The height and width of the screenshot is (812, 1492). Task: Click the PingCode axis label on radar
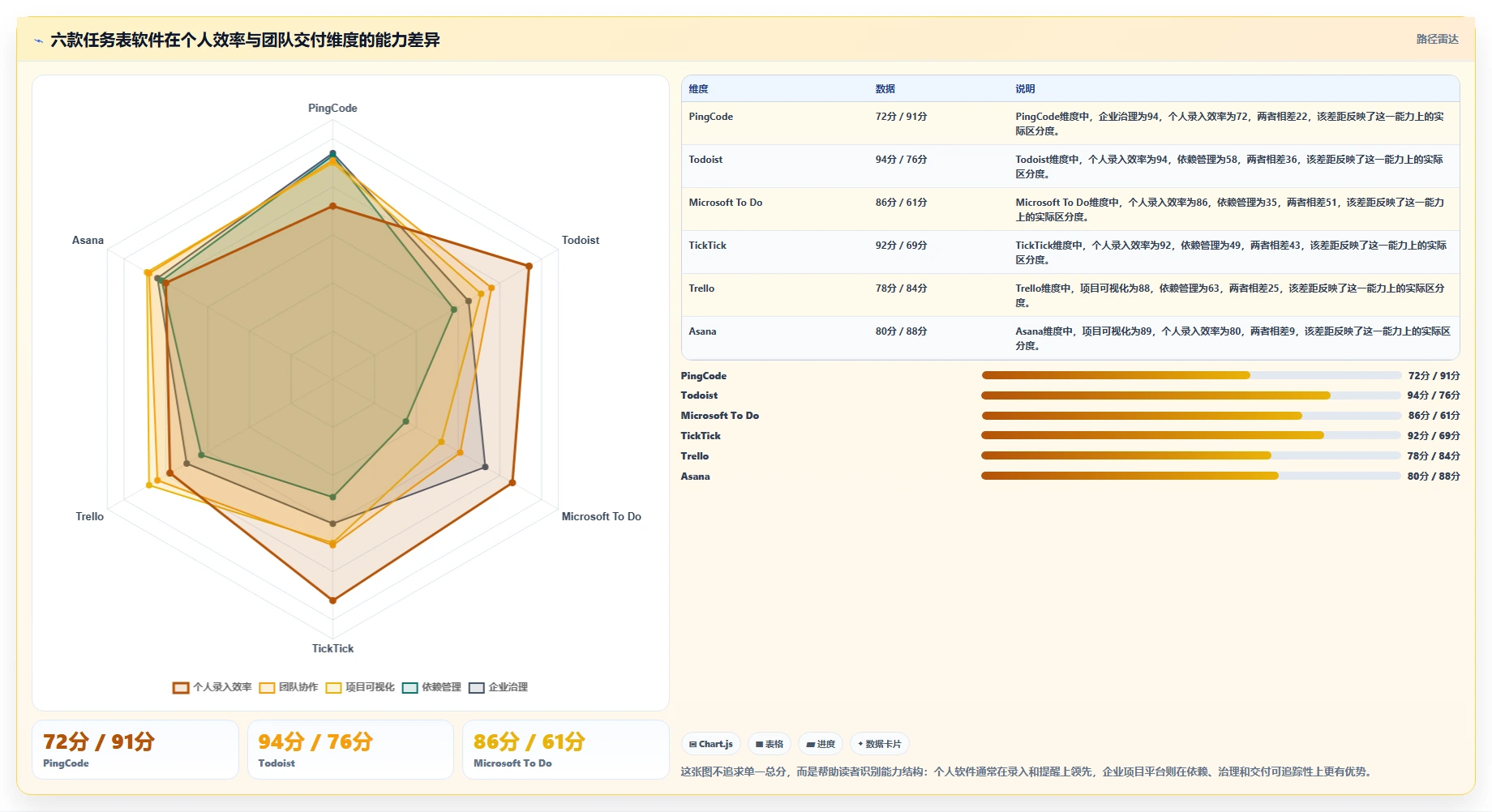(332, 108)
